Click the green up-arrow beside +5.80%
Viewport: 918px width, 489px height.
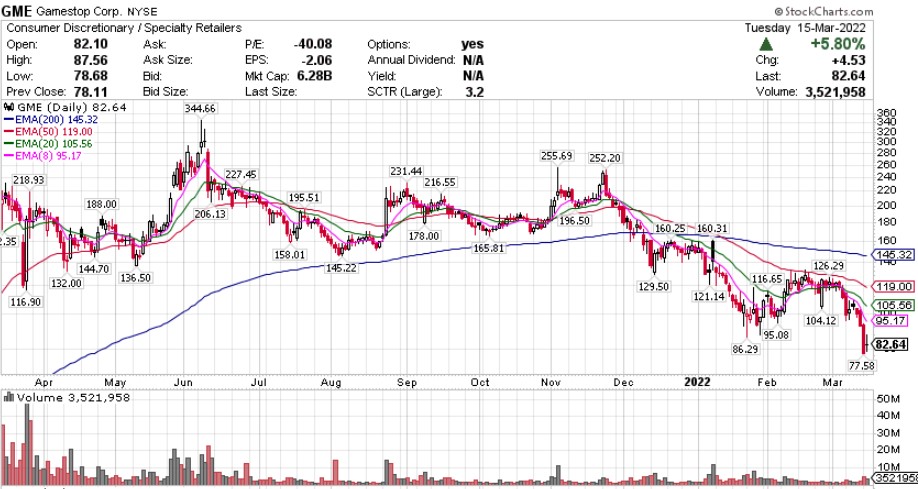coord(767,44)
